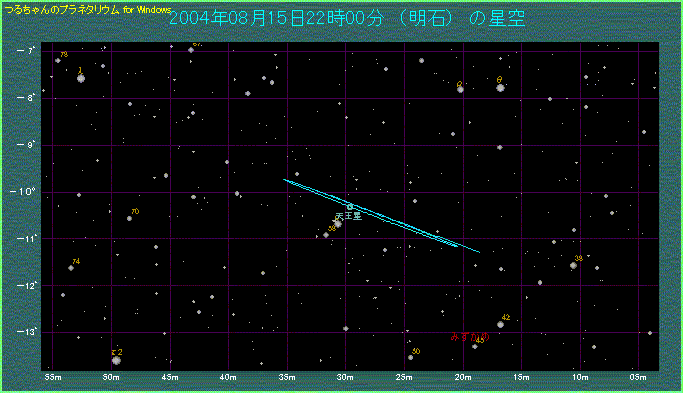
Task: Select the star labeled 58 near Uranus
Action: (326, 235)
